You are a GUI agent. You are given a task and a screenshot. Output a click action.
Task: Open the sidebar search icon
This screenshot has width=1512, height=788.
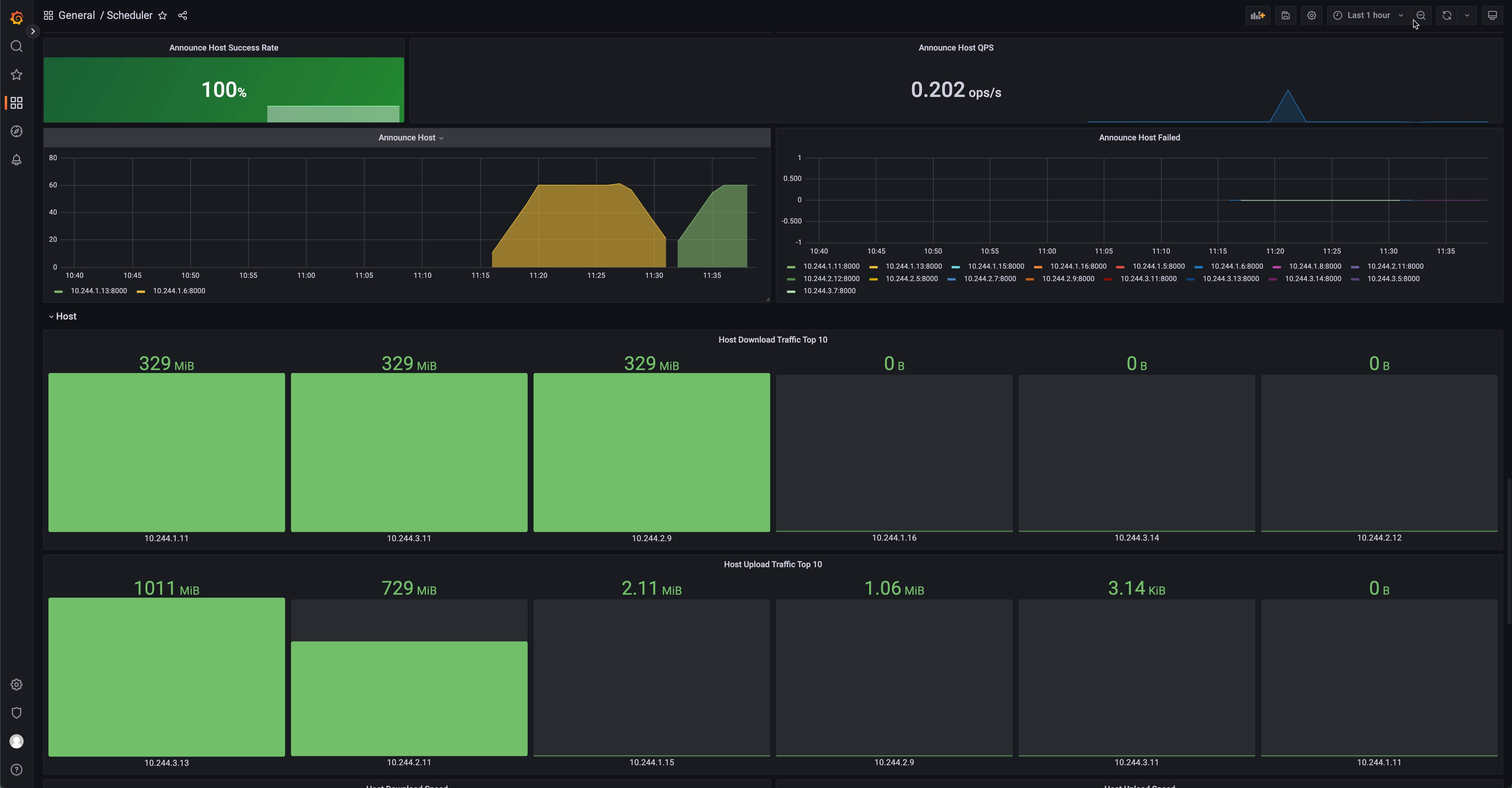point(17,46)
